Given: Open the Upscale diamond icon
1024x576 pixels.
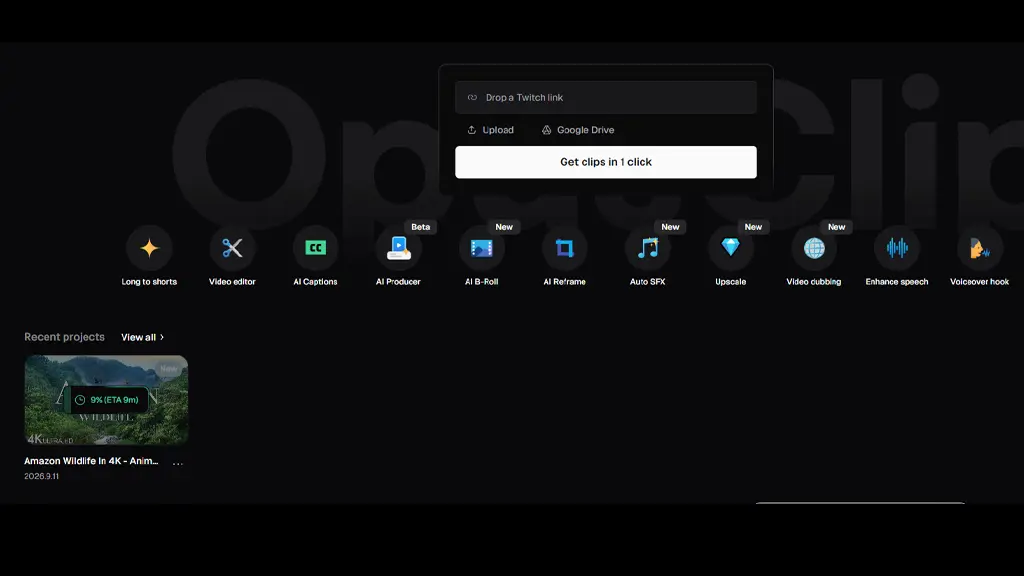Looking at the screenshot, I should point(731,248).
